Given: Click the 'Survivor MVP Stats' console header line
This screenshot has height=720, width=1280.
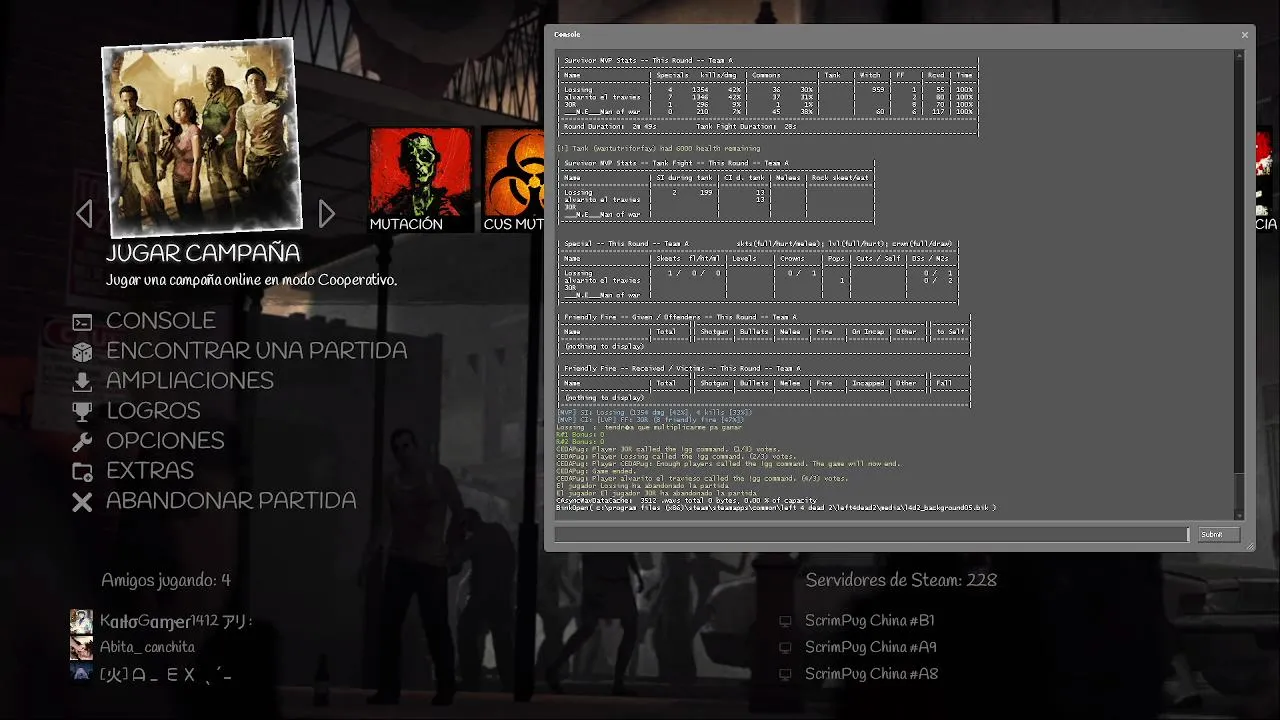Looking at the screenshot, I should coord(648,61).
